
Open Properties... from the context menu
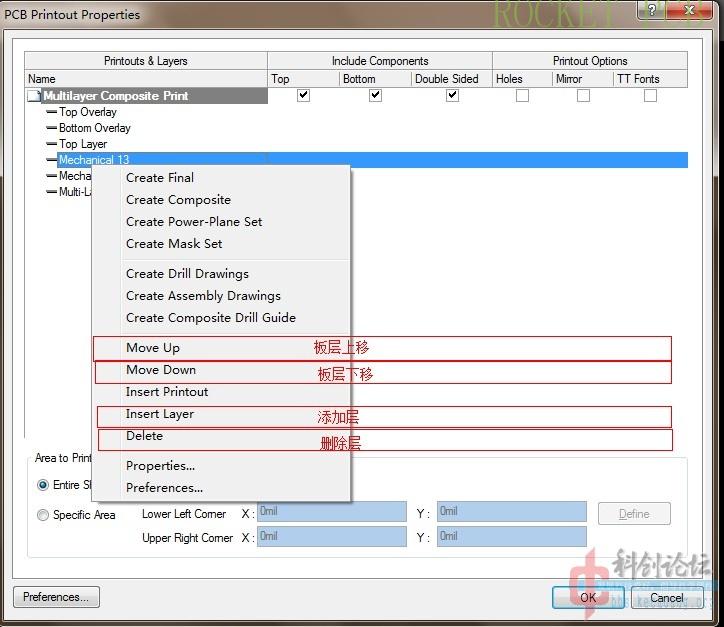pyautogui.click(x=160, y=466)
